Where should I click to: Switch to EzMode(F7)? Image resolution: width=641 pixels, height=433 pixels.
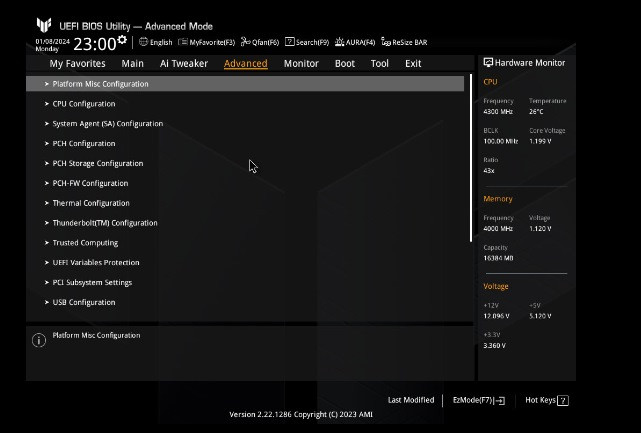pyautogui.click(x=479, y=400)
